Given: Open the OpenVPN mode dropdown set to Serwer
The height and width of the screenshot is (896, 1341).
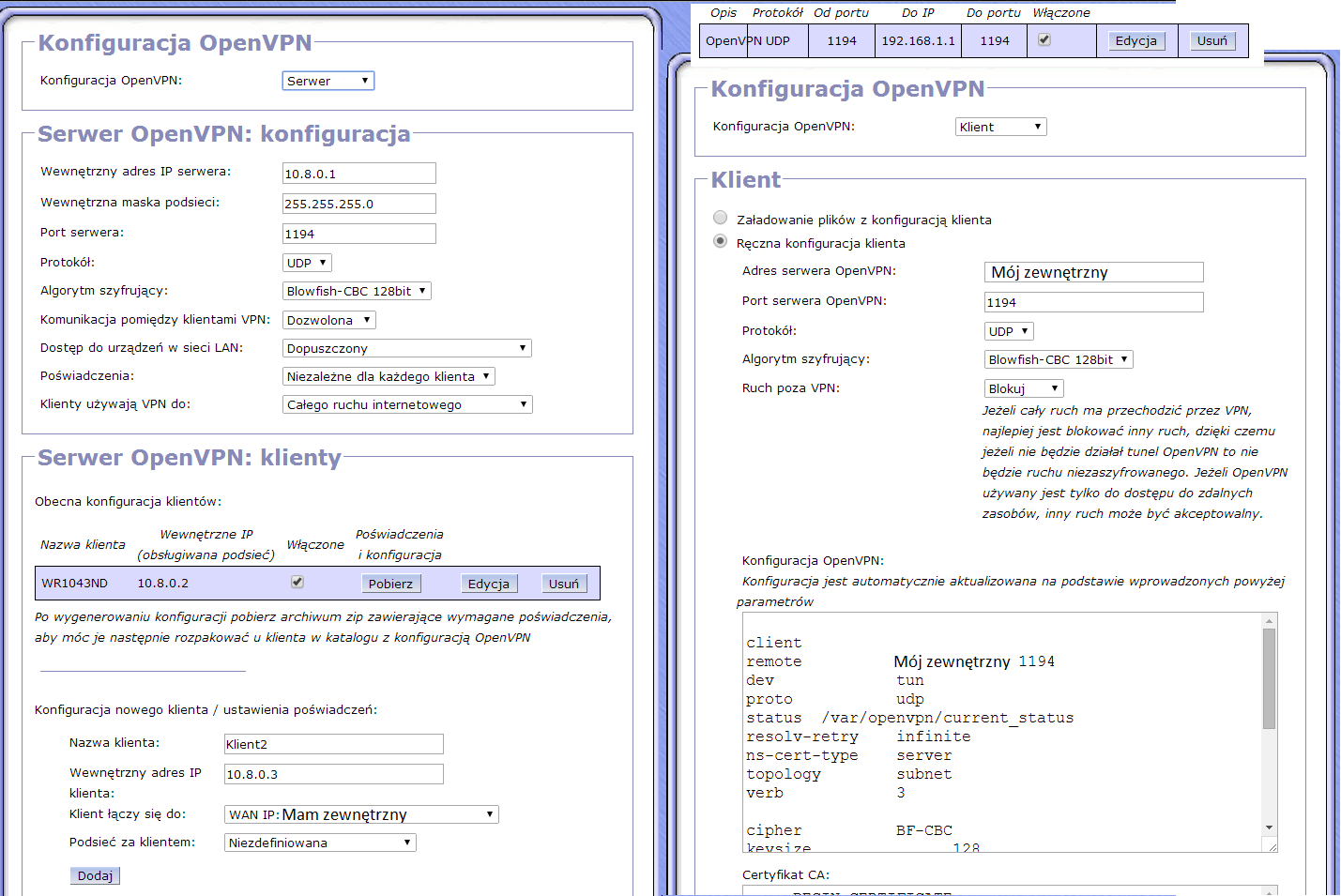Looking at the screenshot, I should [328, 81].
